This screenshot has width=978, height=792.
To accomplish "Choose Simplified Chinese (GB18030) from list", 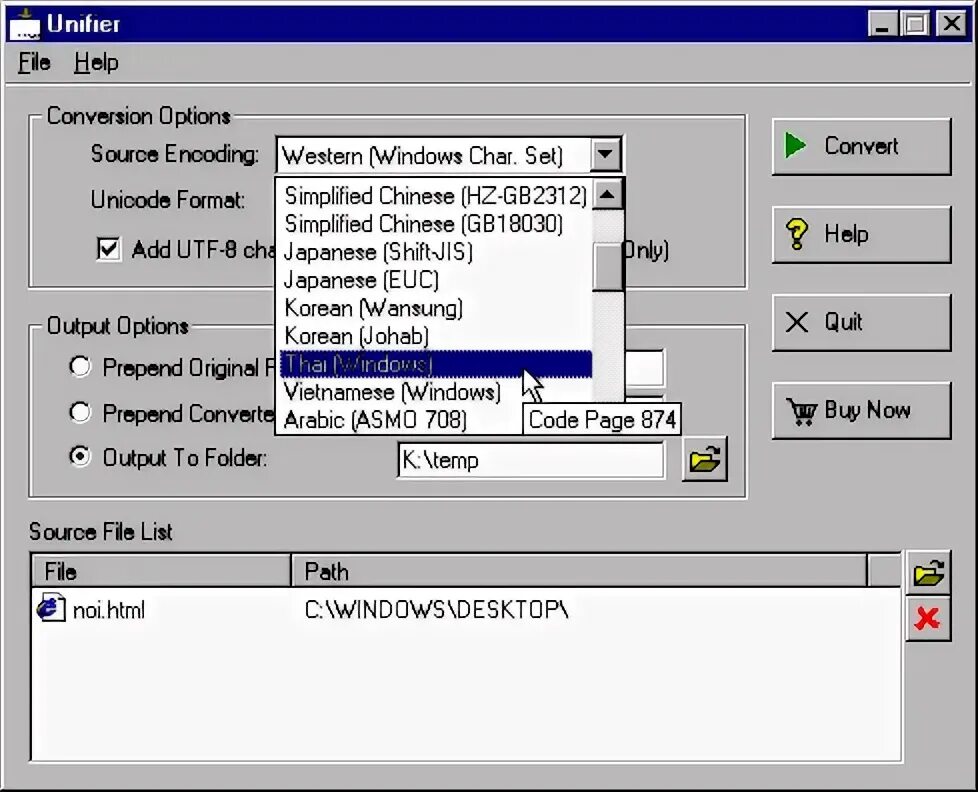I will pyautogui.click(x=435, y=224).
